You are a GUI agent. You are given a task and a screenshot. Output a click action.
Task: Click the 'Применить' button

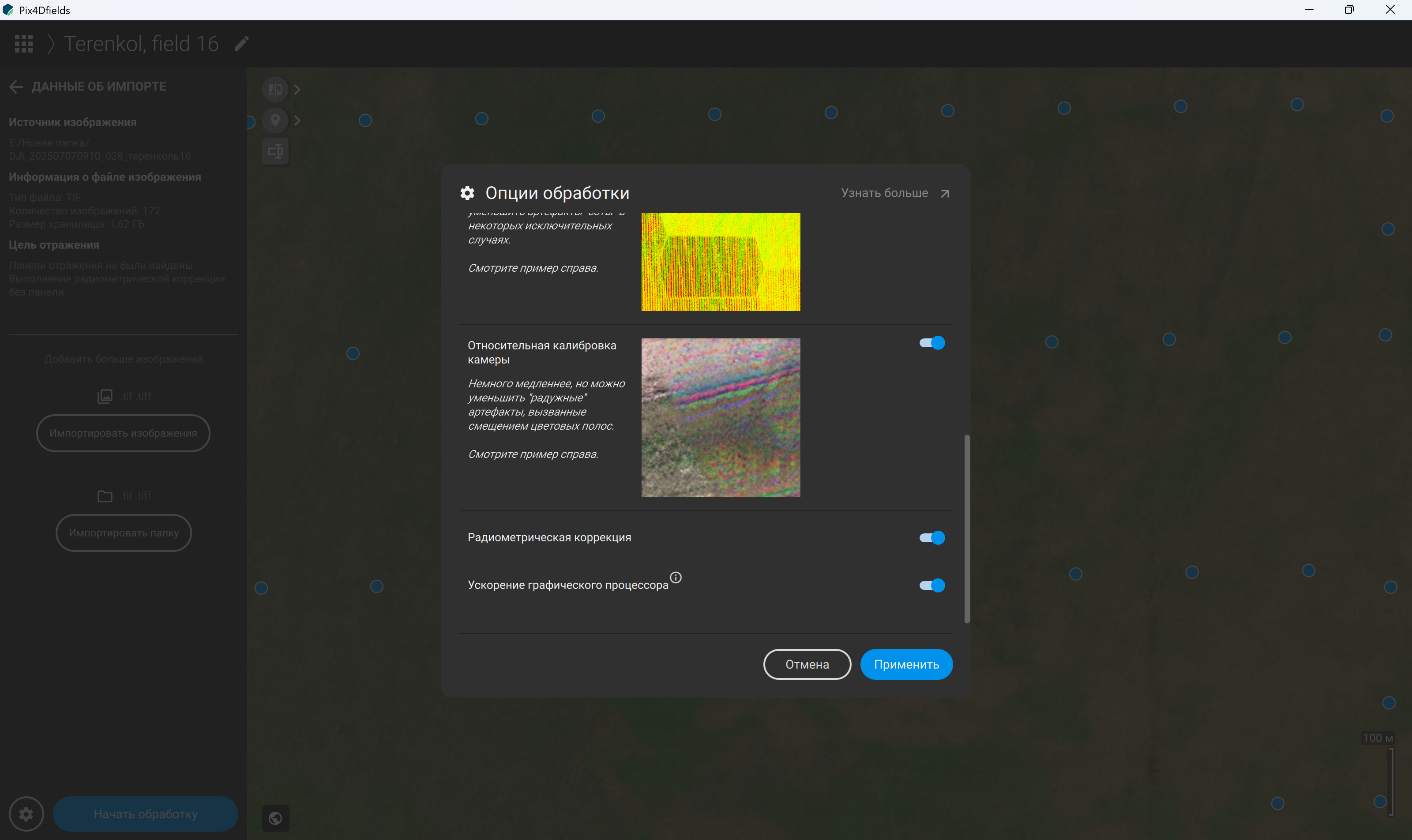(x=906, y=664)
